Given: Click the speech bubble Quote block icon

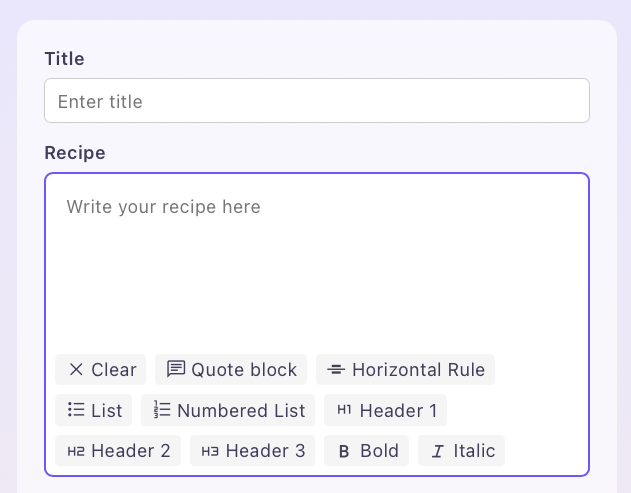Looking at the screenshot, I should point(176,369).
